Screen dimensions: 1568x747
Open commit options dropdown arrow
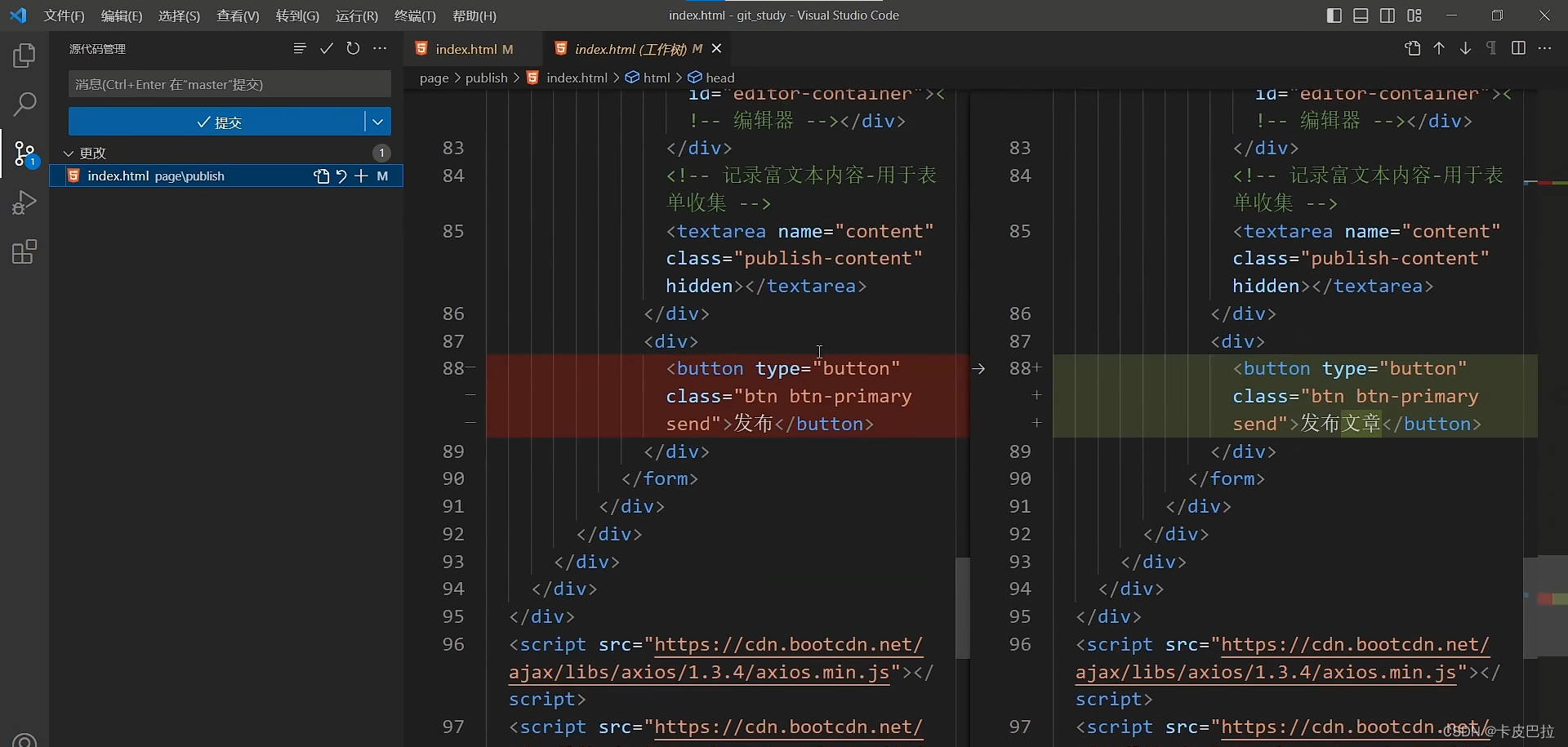coord(377,122)
